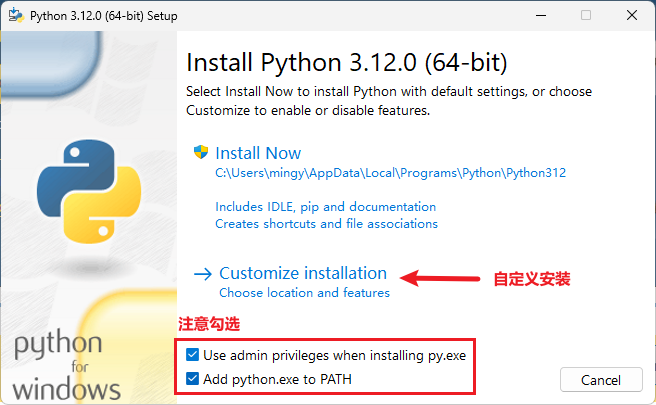The width and height of the screenshot is (656, 405).
Task: Click the Python icon in the title bar
Action: tap(14, 16)
